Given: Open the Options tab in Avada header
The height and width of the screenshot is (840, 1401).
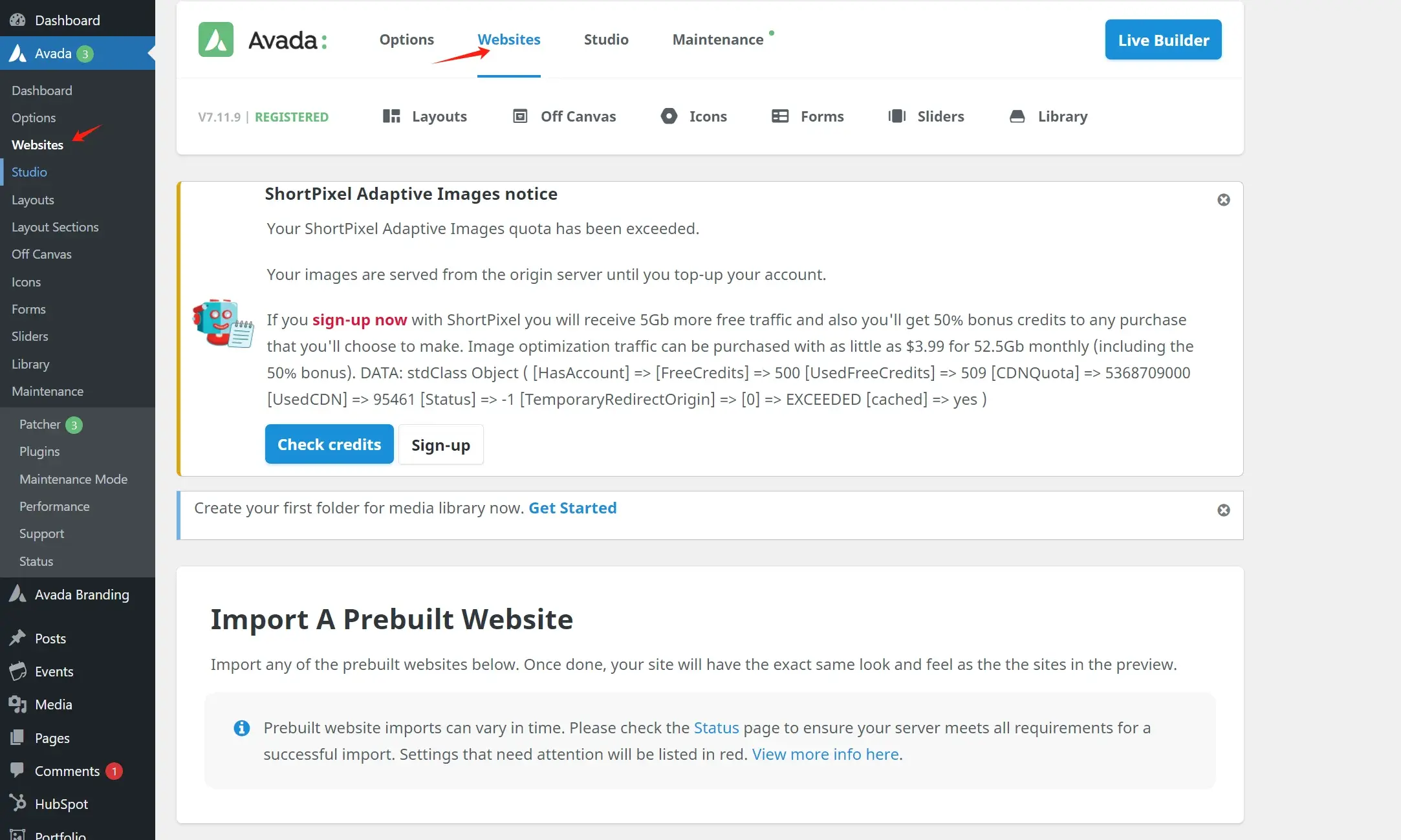Looking at the screenshot, I should (406, 39).
